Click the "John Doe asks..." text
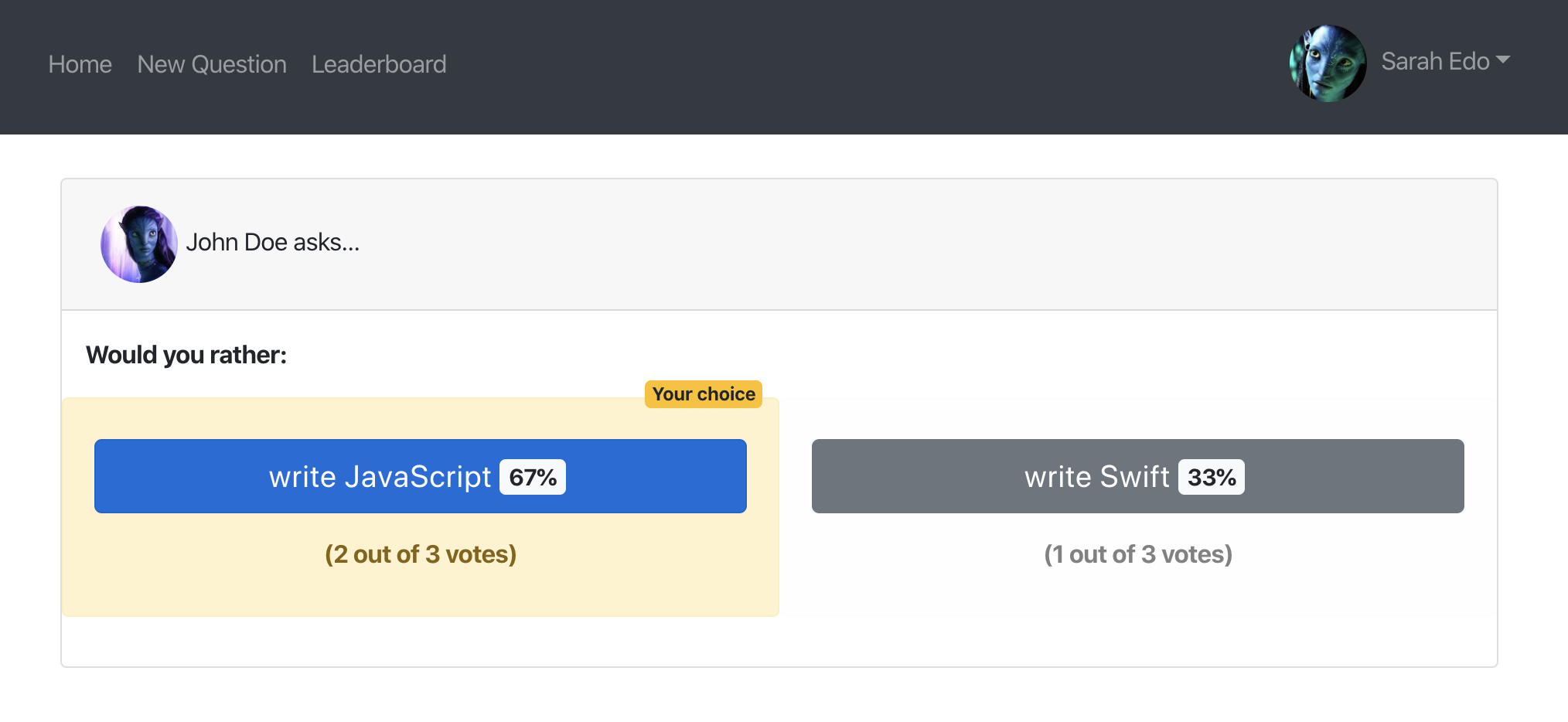Viewport: 1568px width, 722px height. [x=273, y=243]
